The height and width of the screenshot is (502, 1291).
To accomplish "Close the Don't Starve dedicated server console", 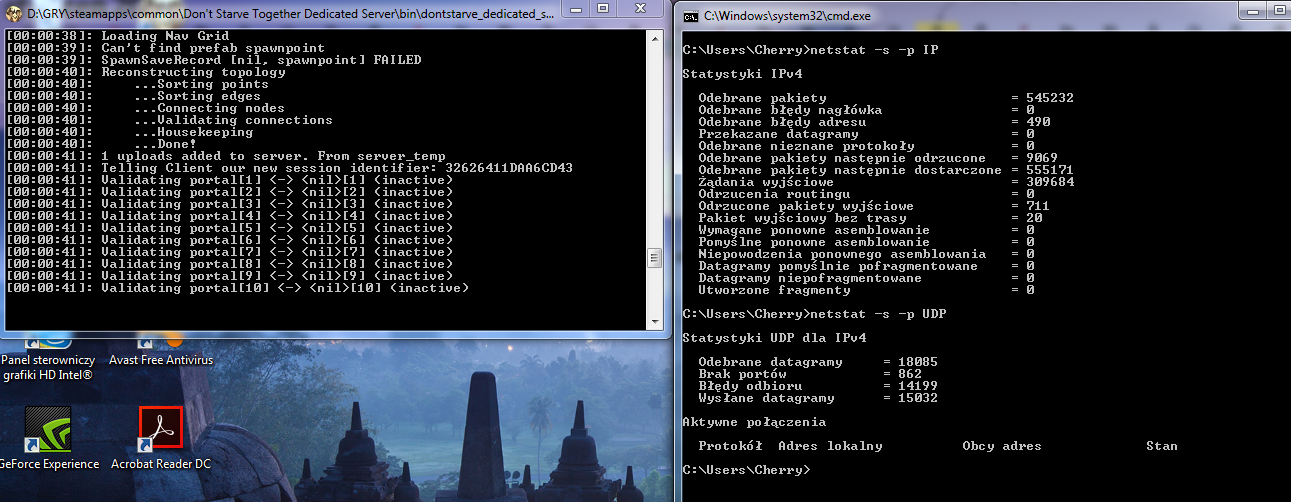I will click(x=642, y=10).
